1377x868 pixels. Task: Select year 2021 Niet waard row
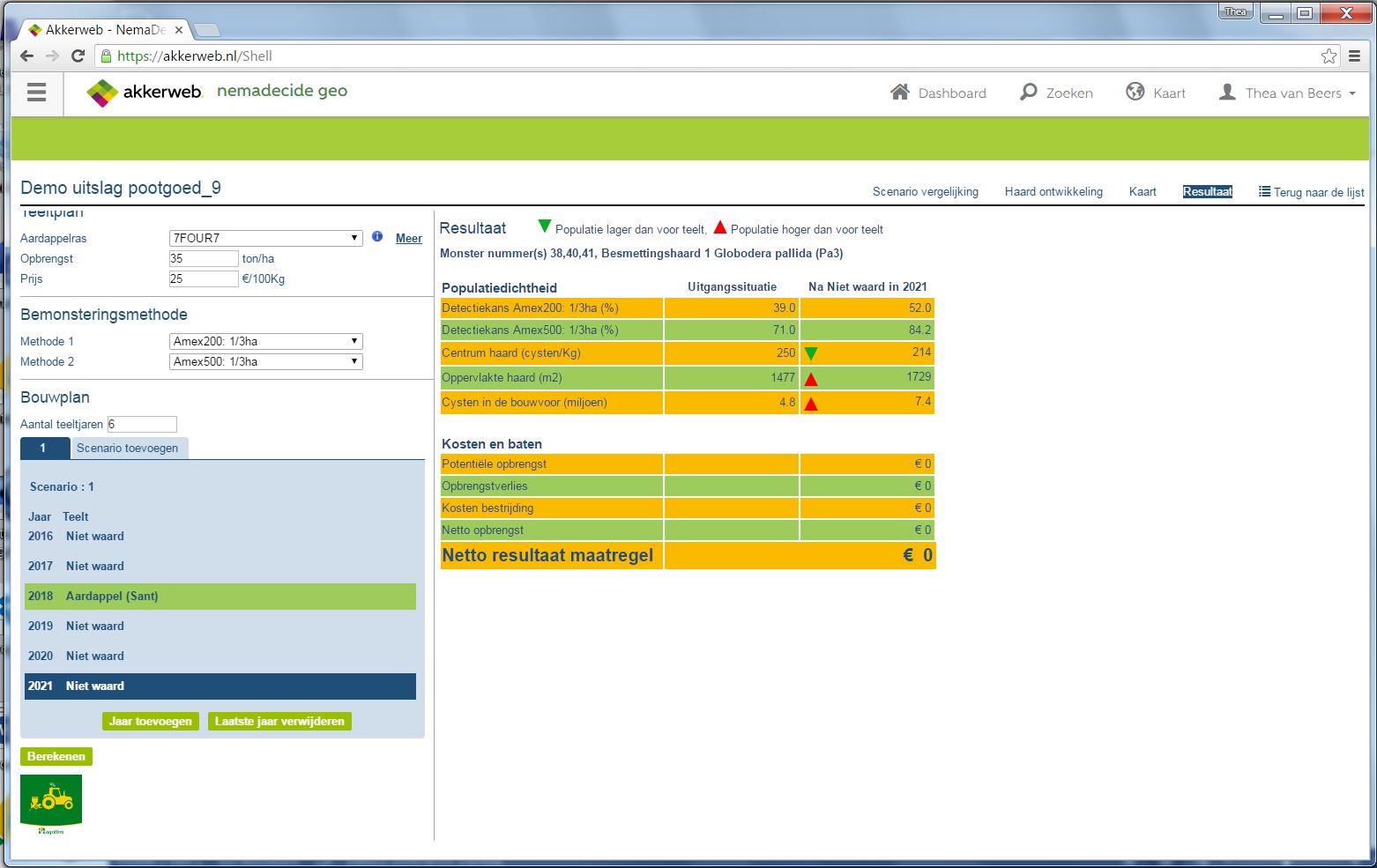coord(220,686)
